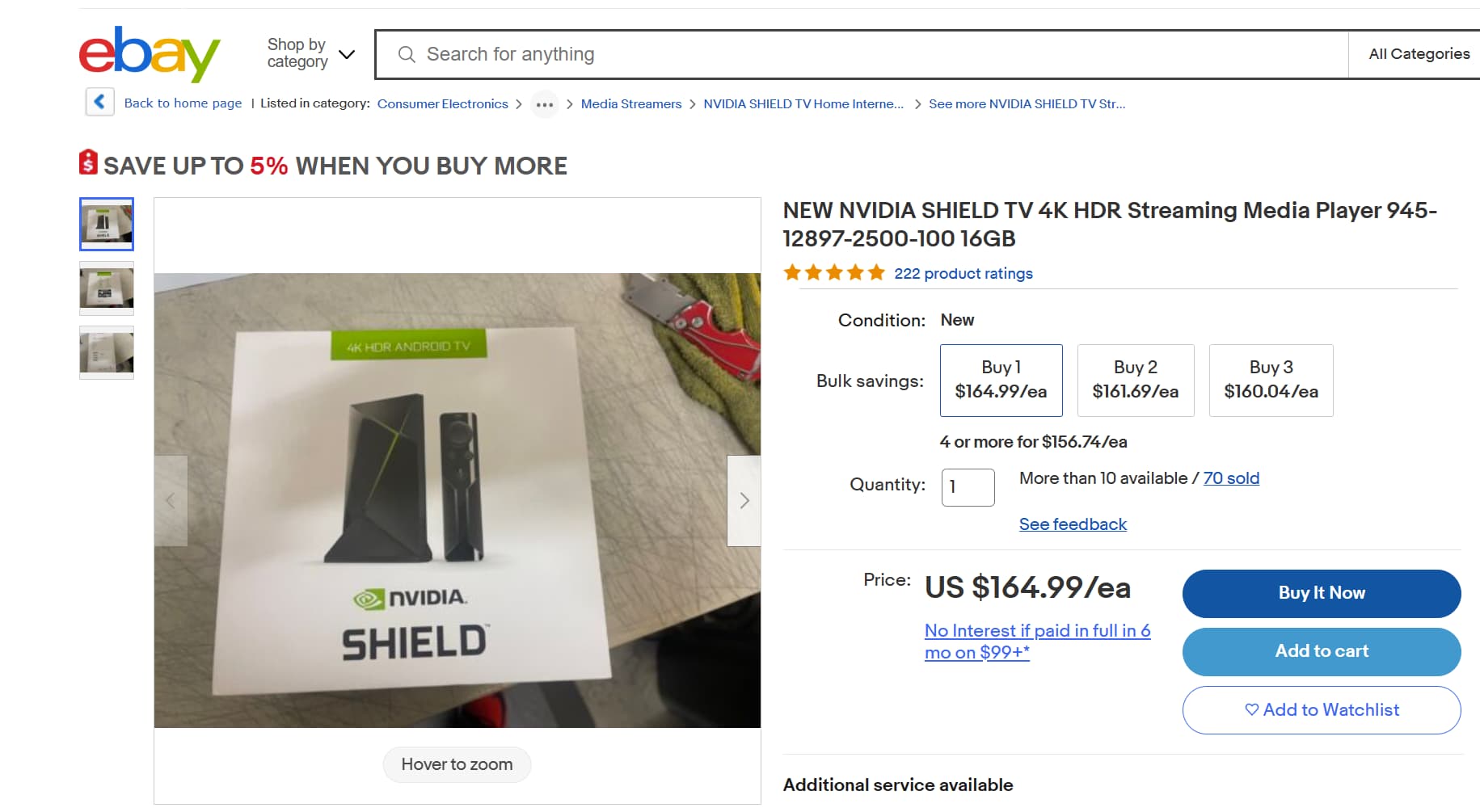Add the item to Watchlist
The height and width of the screenshot is (812, 1480).
pyautogui.click(x=1321, y=710)
